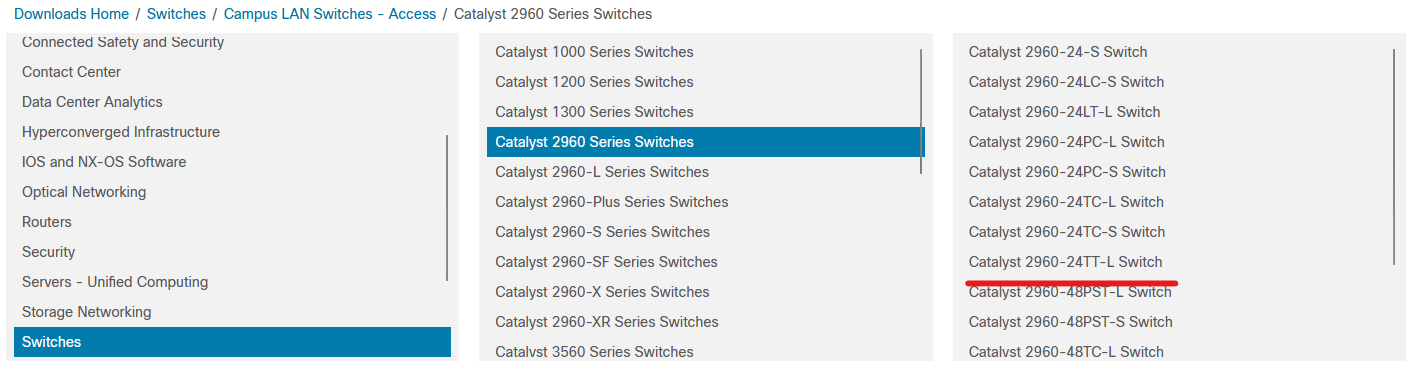Click the right model list scrollbar
1419x378 pixels.
[x=1395, y=157]
